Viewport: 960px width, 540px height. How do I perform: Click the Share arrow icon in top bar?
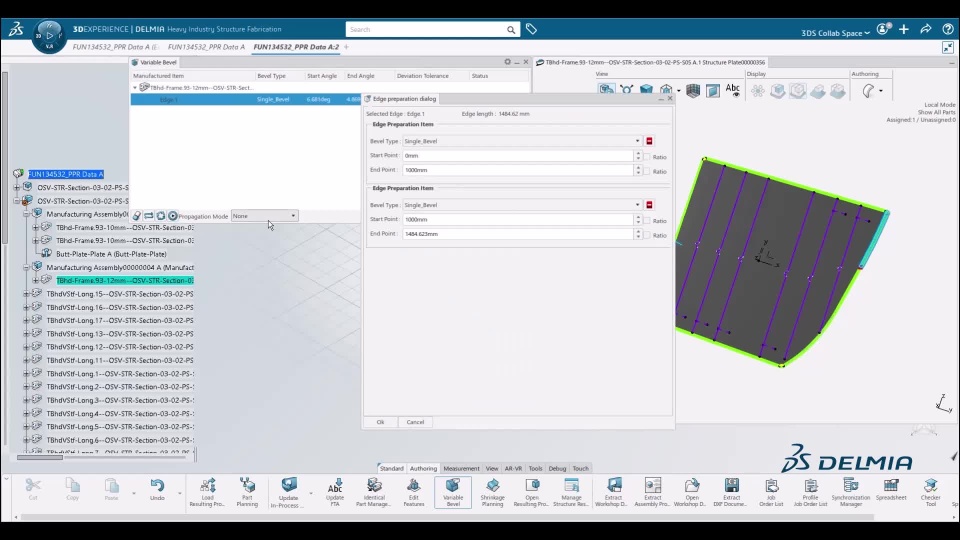tap(926, 29)
